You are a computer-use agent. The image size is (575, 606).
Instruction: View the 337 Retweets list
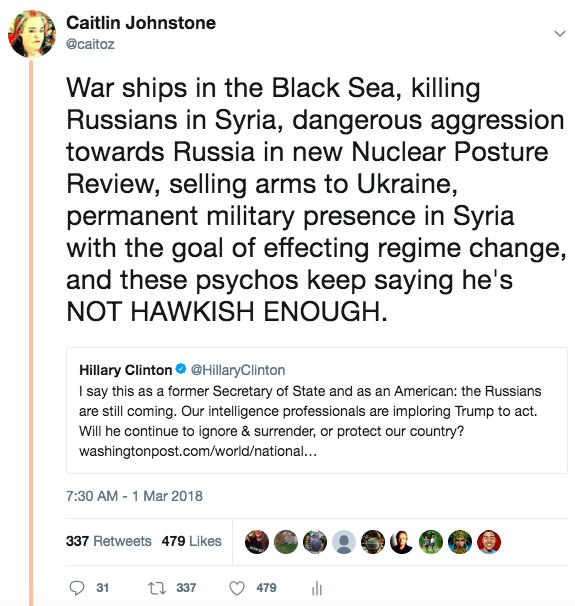pyautogui.click(x=109, y=541)
